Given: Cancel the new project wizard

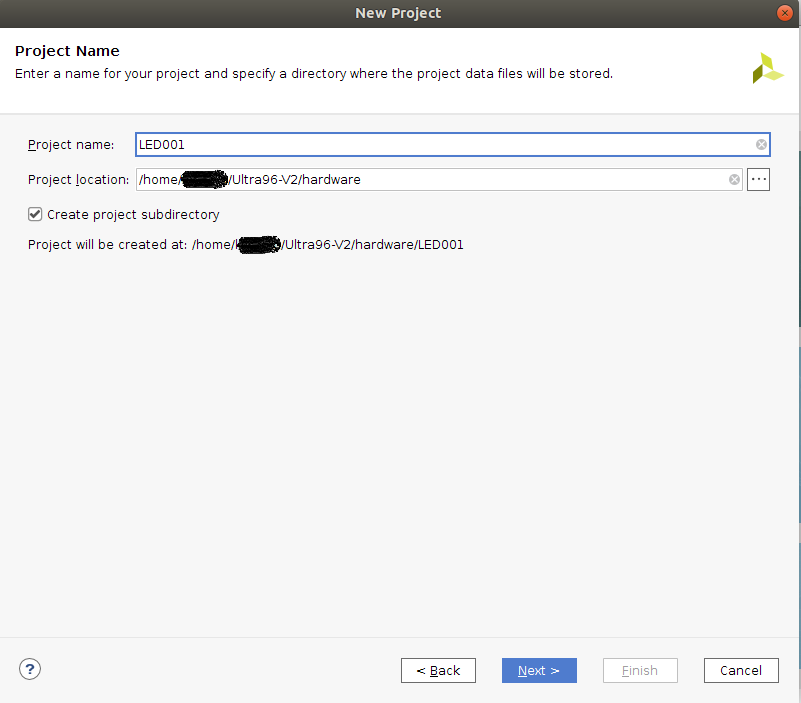Looking at the screenshot, I should (741, 670).
